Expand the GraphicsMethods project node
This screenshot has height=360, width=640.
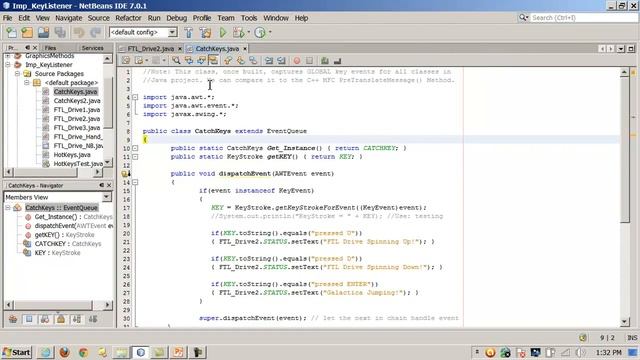coord(8,56)
